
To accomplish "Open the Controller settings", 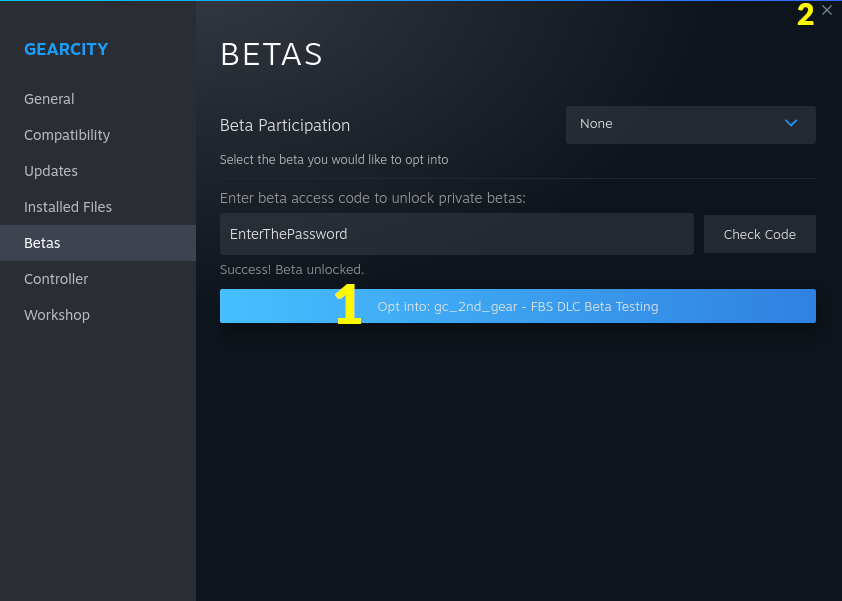I will pos(56,279).
